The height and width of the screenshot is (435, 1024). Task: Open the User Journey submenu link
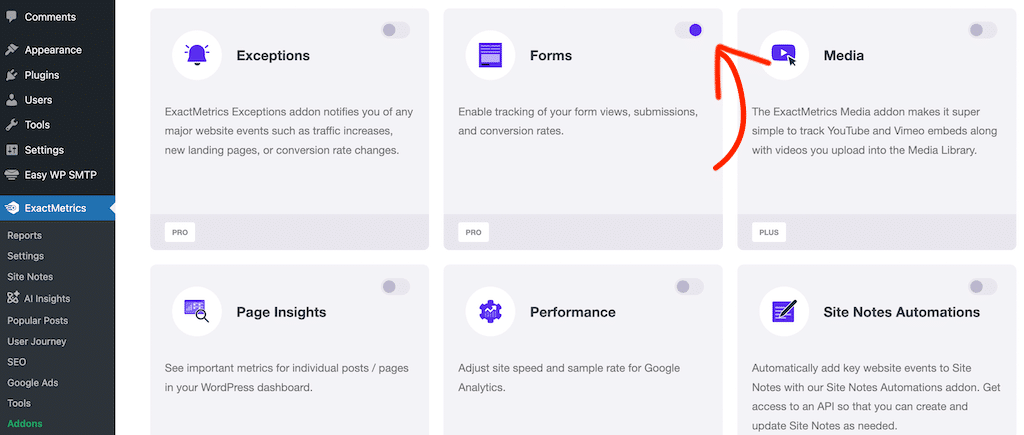(34, 341)
